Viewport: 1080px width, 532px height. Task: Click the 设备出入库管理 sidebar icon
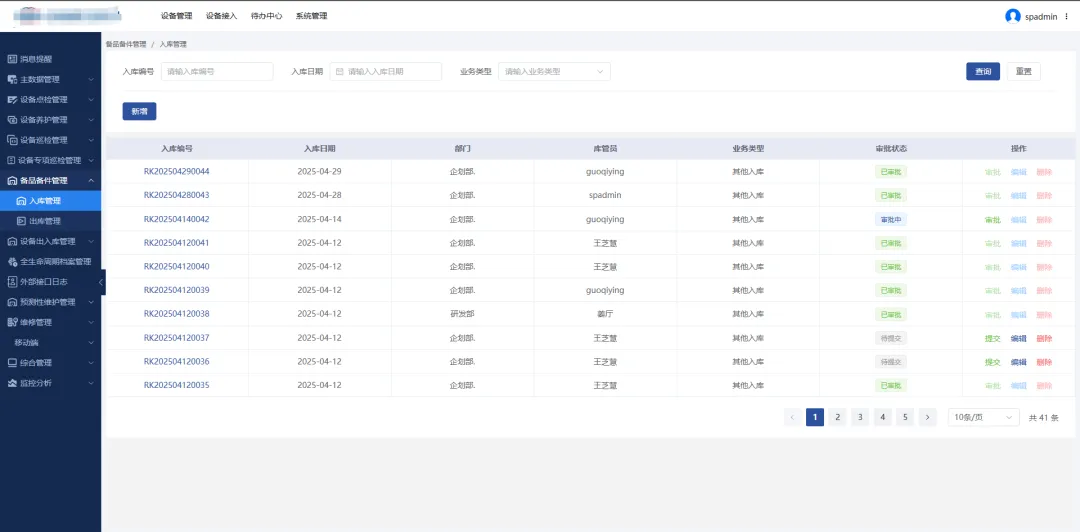(x=12, y=241)
